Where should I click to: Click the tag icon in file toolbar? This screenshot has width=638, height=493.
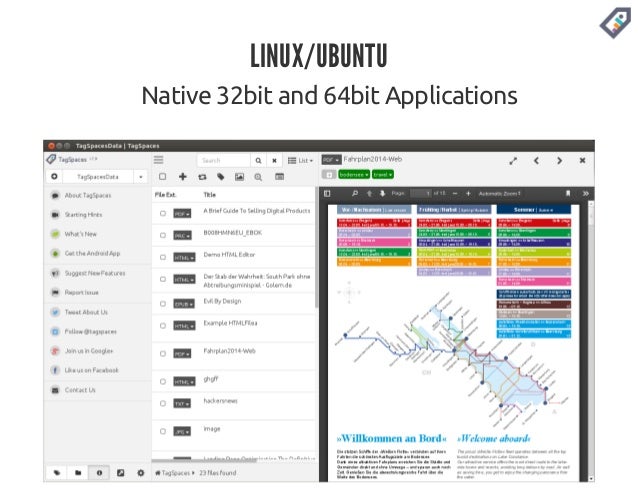pyautogui.click(x=221, y=177)
